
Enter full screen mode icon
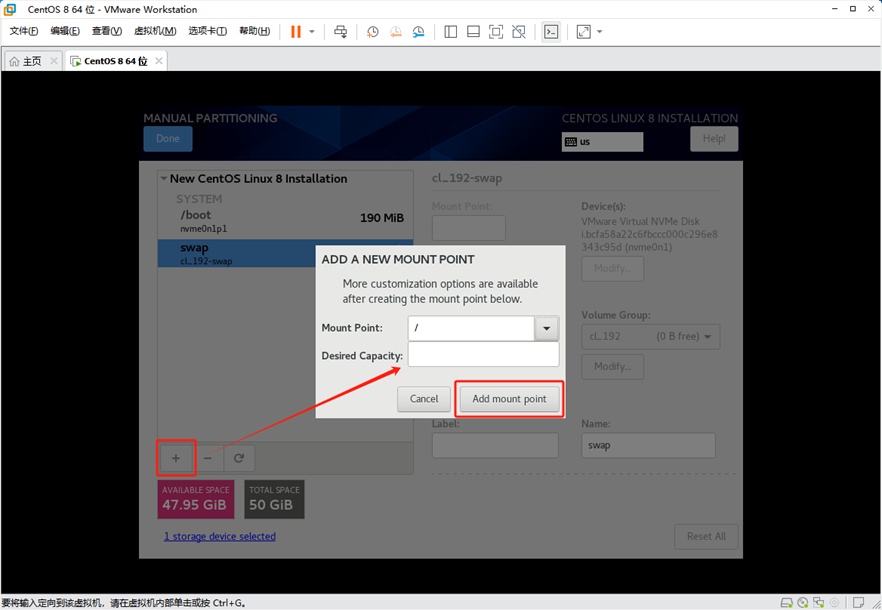[x=496, y=32]
